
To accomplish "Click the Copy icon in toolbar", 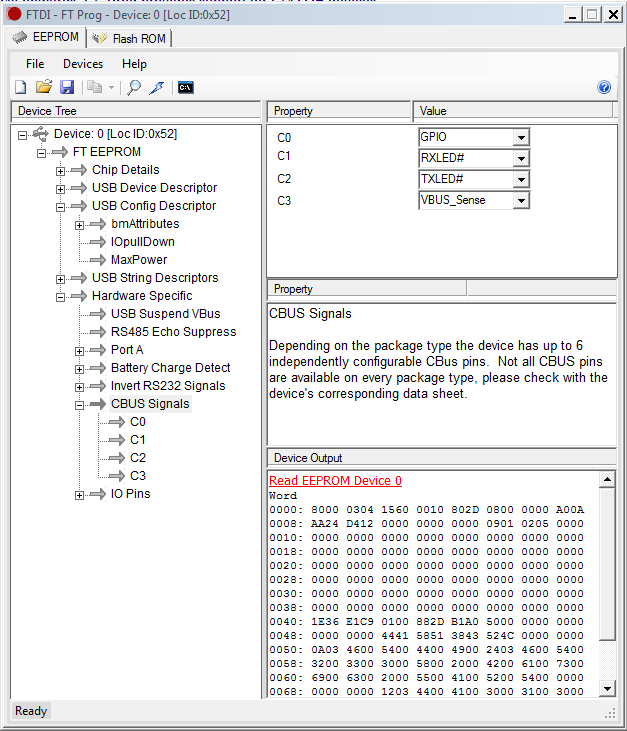I will point(95,87).
